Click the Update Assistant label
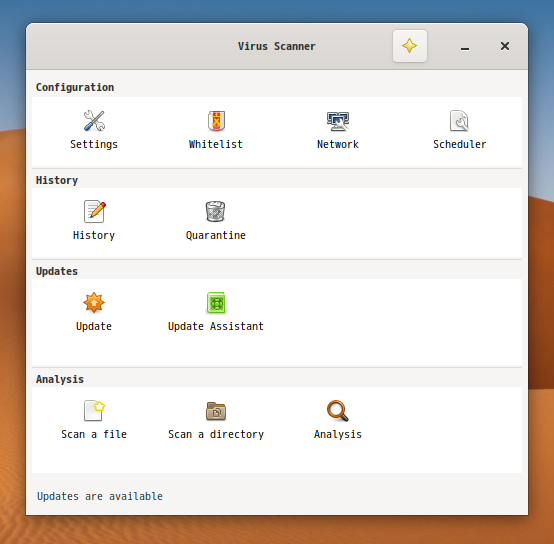554x544 pixels. coord(216,326)
